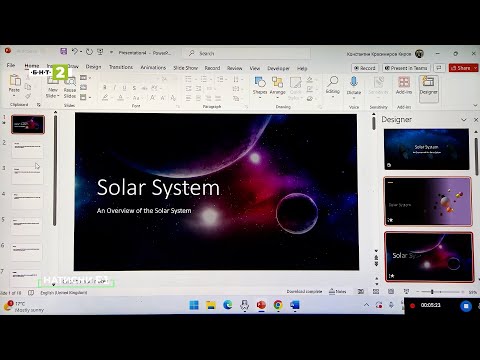Click the Font Color icon
The image size is (480, 360).
tap(120, 98)
